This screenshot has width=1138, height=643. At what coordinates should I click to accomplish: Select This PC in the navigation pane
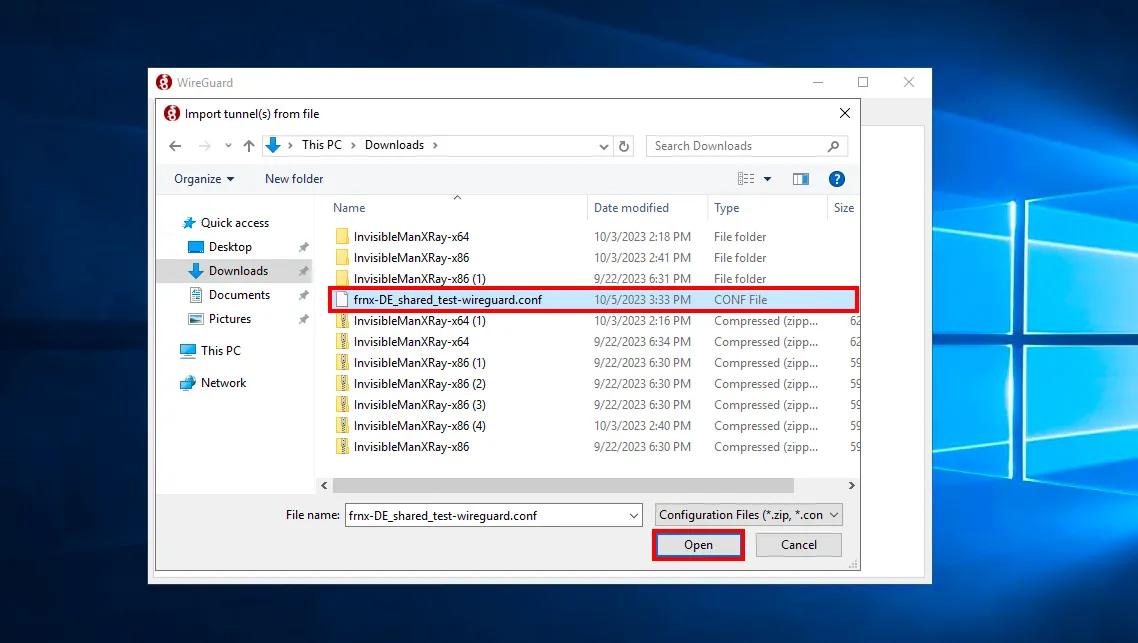(x=220, y=351)
